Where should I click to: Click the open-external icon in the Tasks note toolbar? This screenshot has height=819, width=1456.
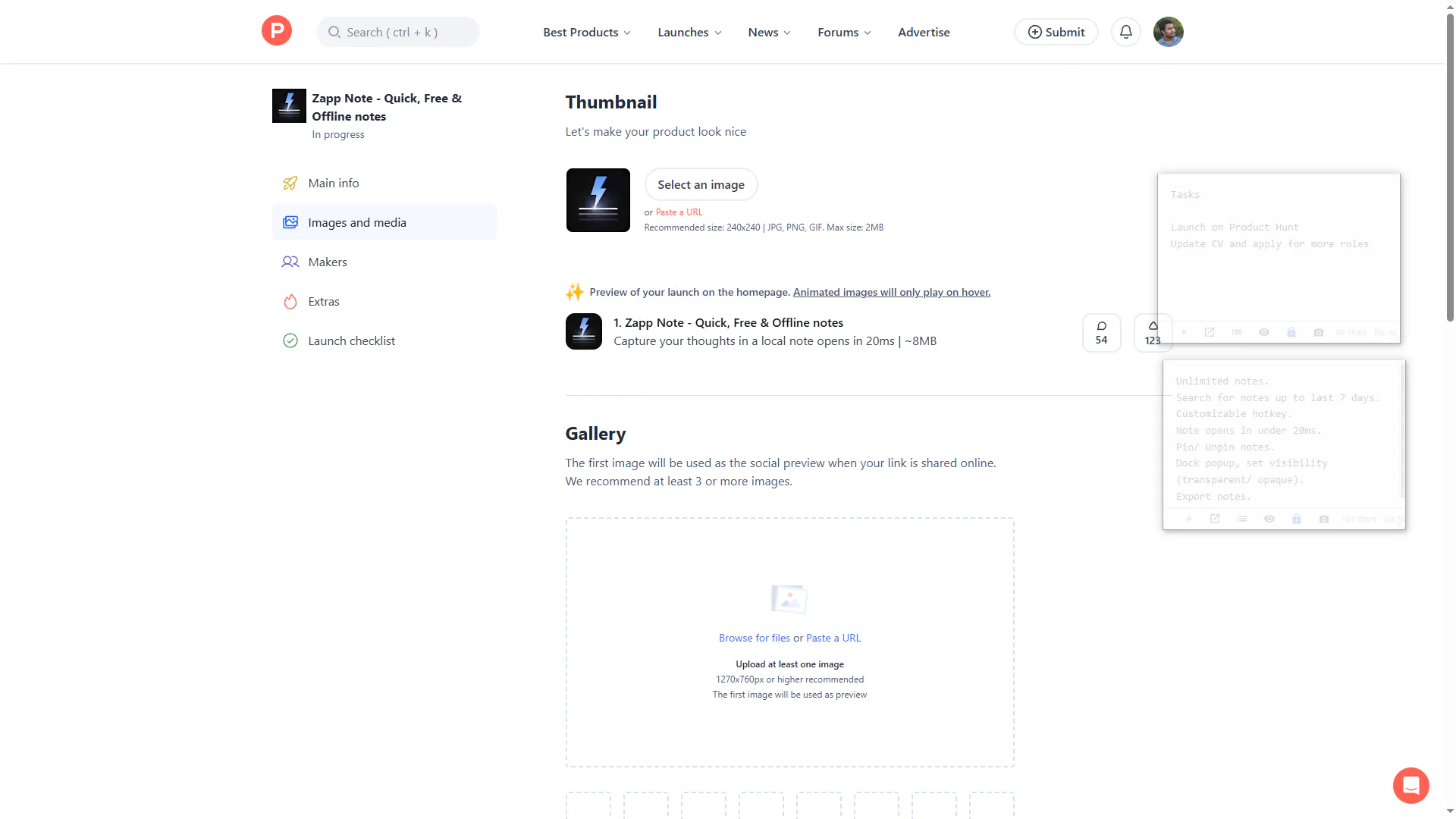[x=1210, y=332]
